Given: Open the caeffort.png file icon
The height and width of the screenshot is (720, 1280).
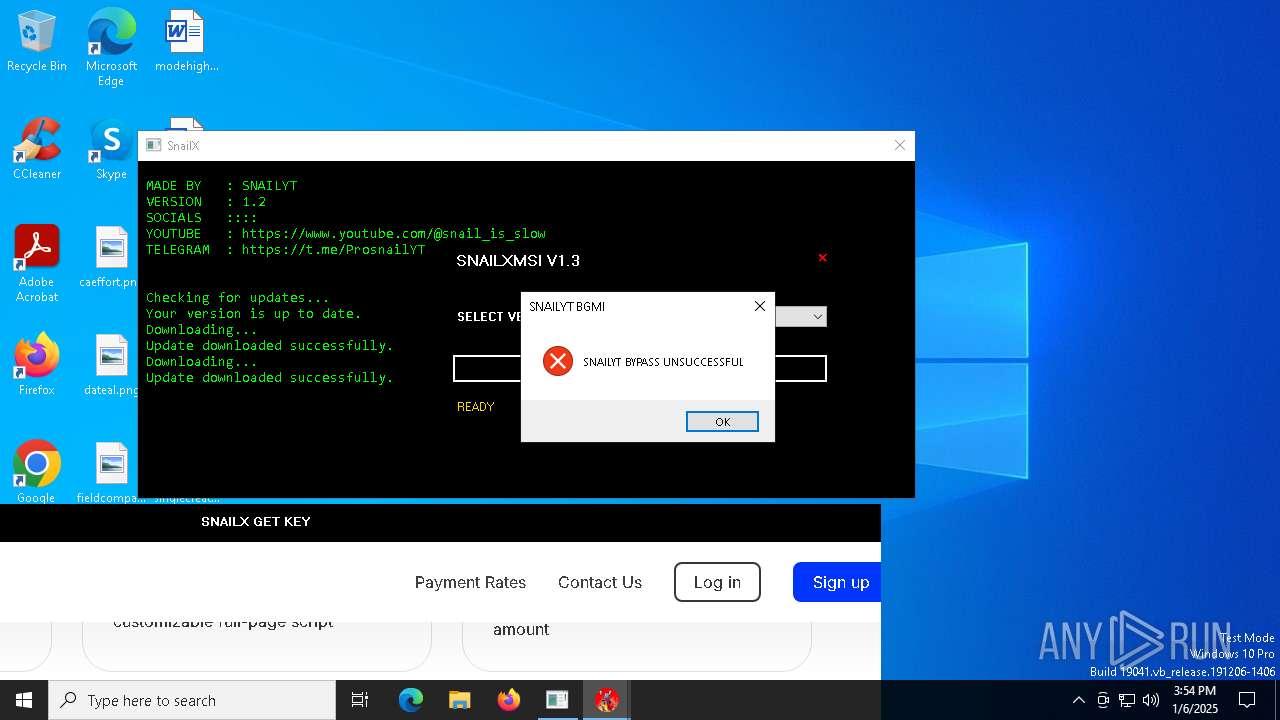Looking at the screenshot, I should point(111,257).
